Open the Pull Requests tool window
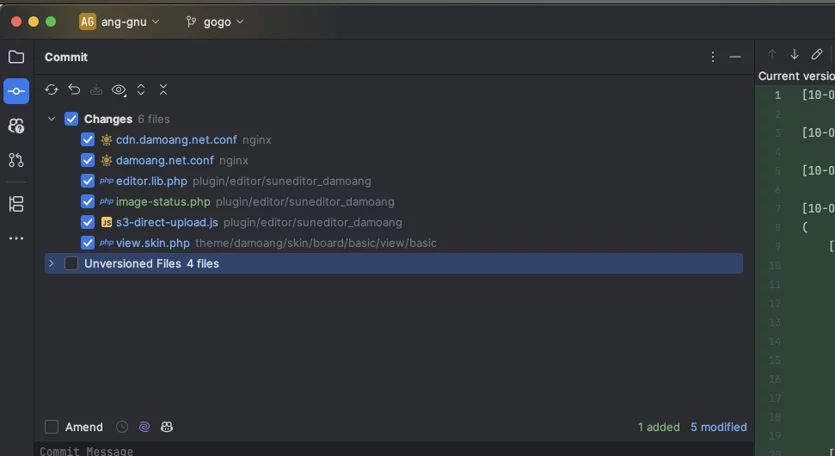This screenshot has width=835, height=456. (16, 160)
